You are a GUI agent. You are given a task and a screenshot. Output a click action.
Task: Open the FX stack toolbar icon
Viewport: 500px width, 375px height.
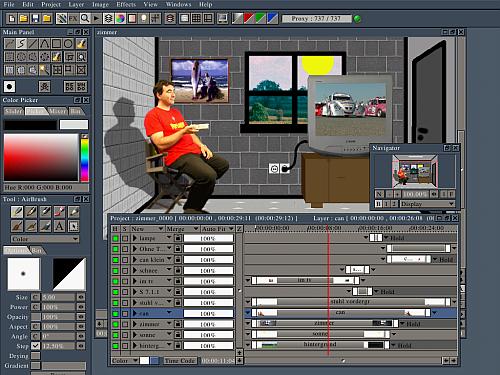click(73, 18)
